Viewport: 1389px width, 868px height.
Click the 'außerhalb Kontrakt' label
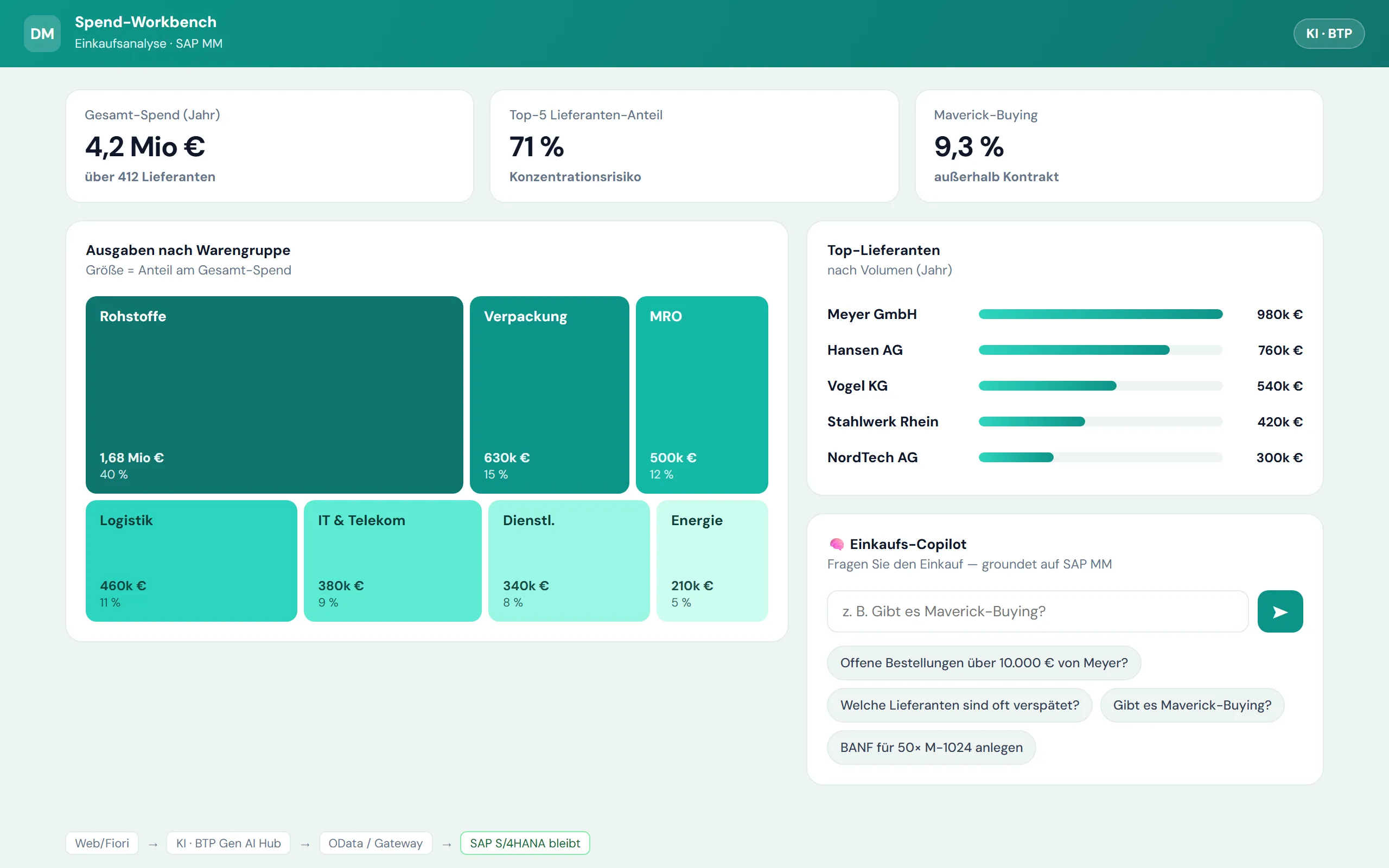tap(996, 177)
